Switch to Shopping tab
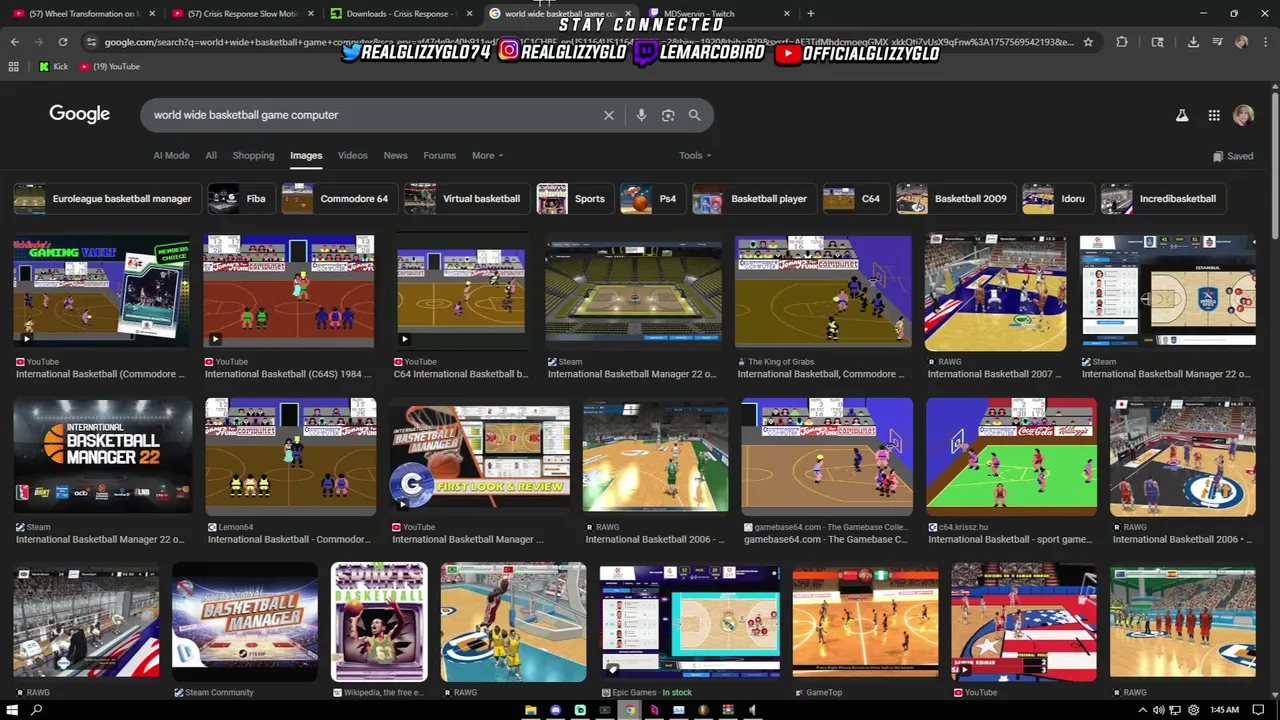The width and height of the screenshot is (1280, 720). [x=253, y=155]
